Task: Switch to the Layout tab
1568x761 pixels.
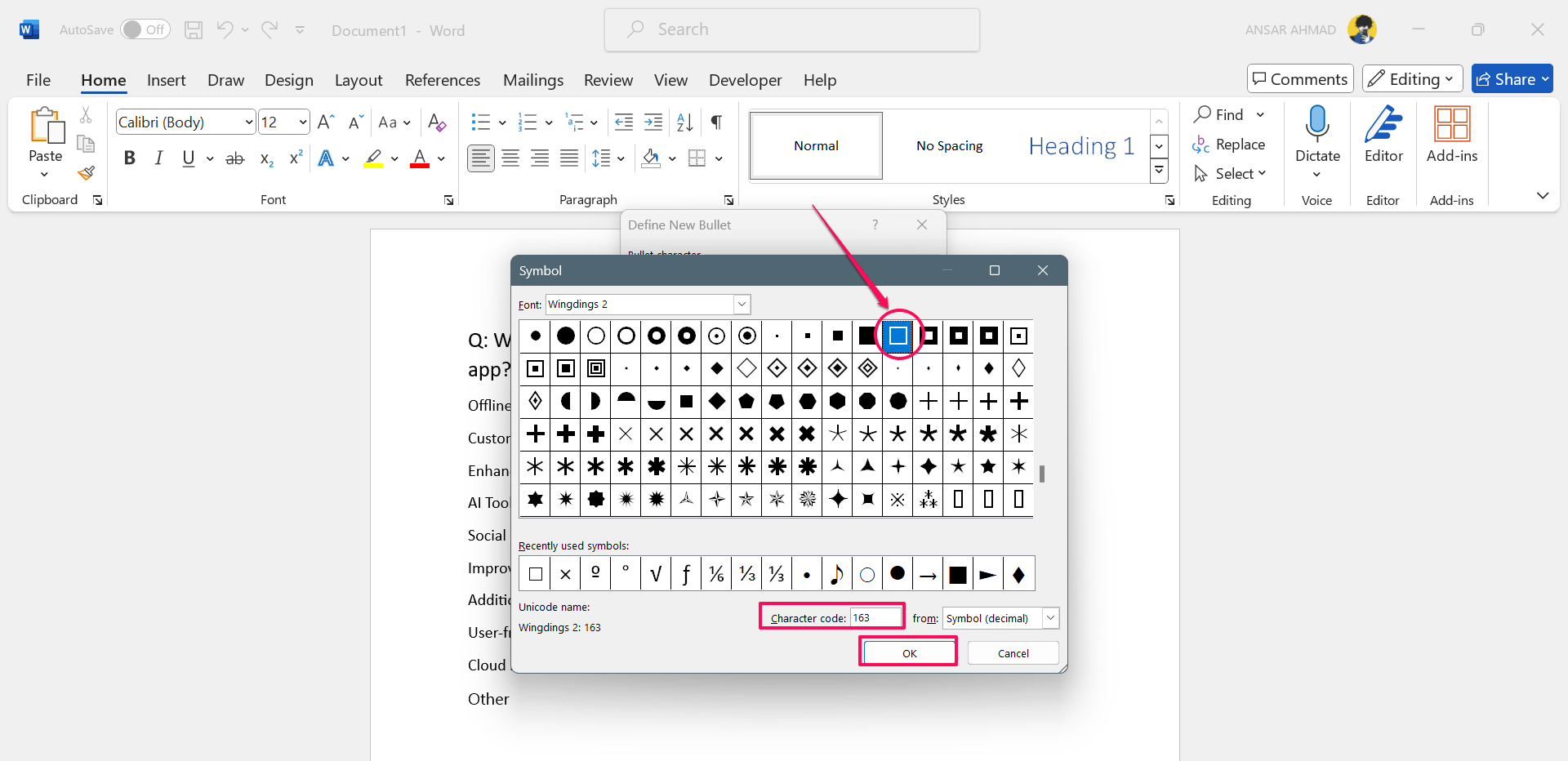Action: click(359, 80)
